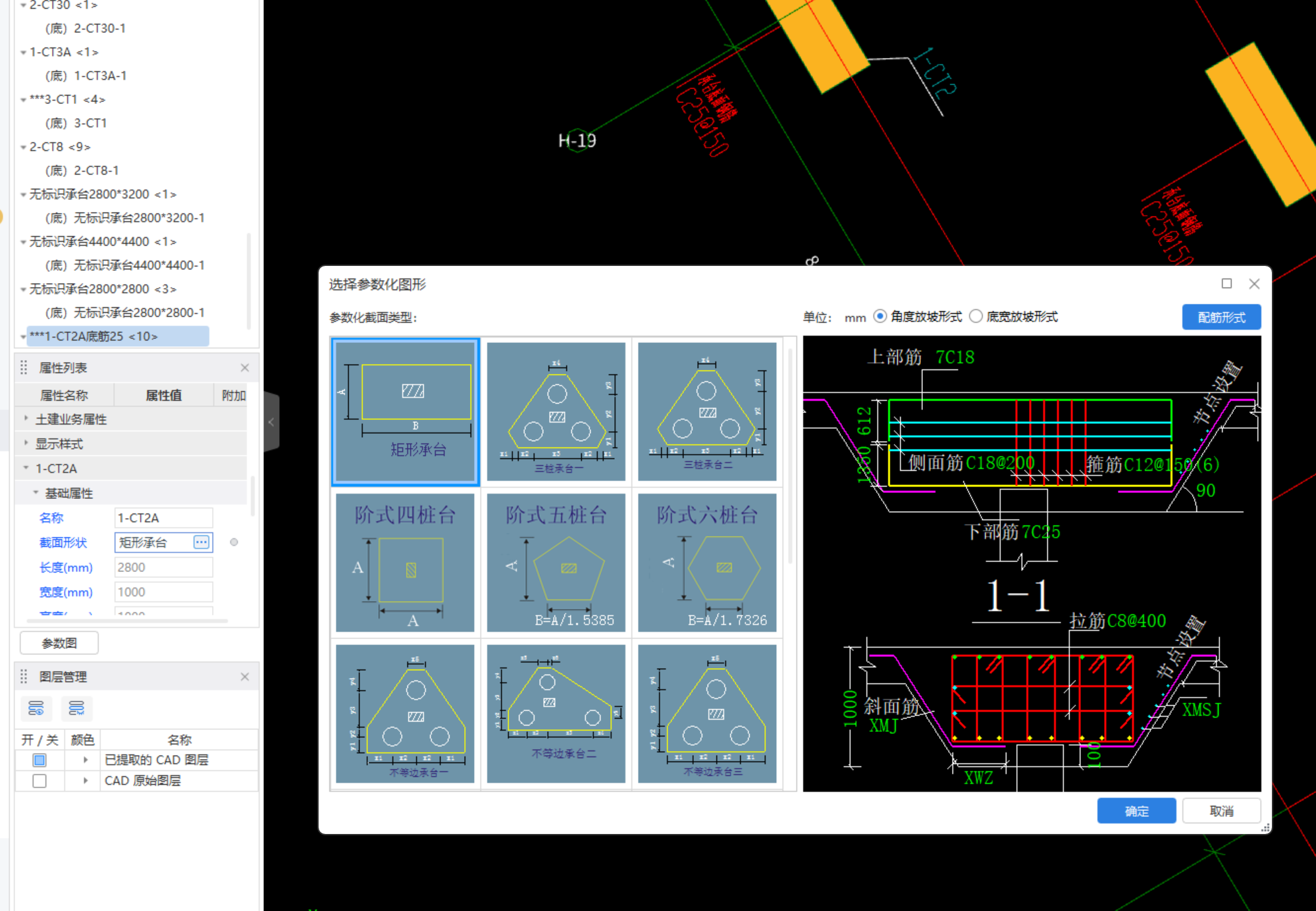Pick the 阶式四桩台 shape icon
The width and height of the screenshot is (1316, 911).
[405, 563]
